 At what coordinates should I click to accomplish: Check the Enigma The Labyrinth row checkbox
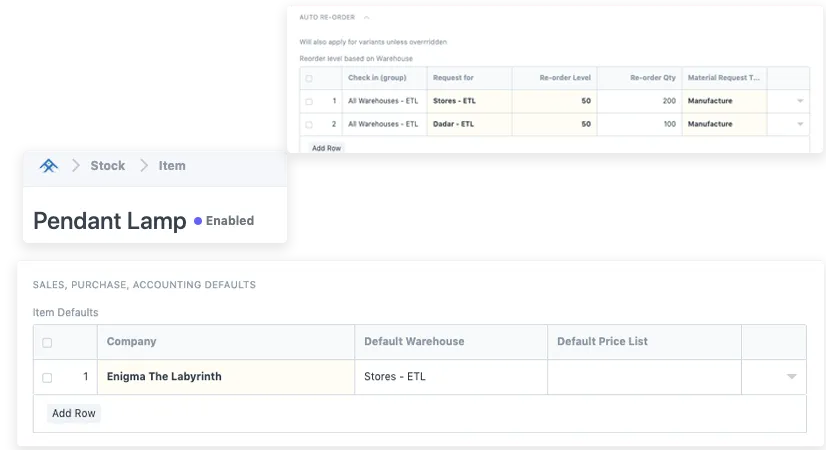(x=47, y=377)
